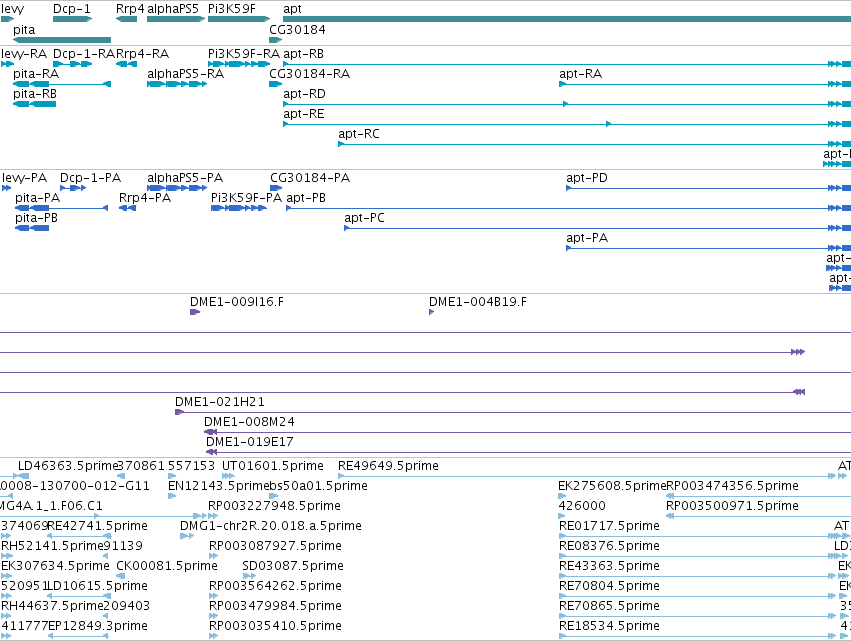851x641 pixels.
Task: Click the alphaPS5 gene label
Action: click(x=173, y=9)
